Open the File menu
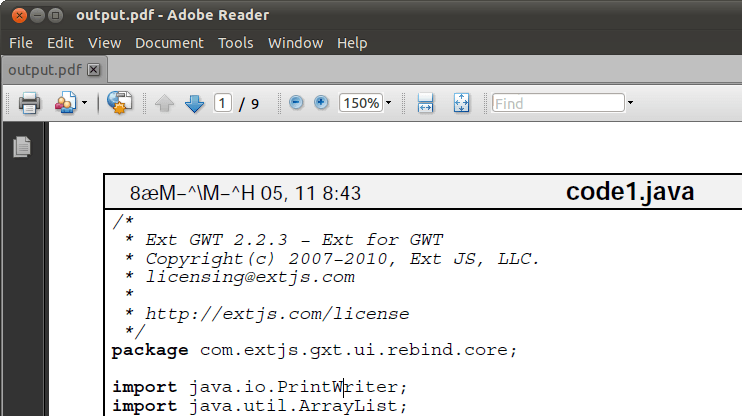Screen dimensions: 742x416 pyautogui.click(x=21, y=43)
